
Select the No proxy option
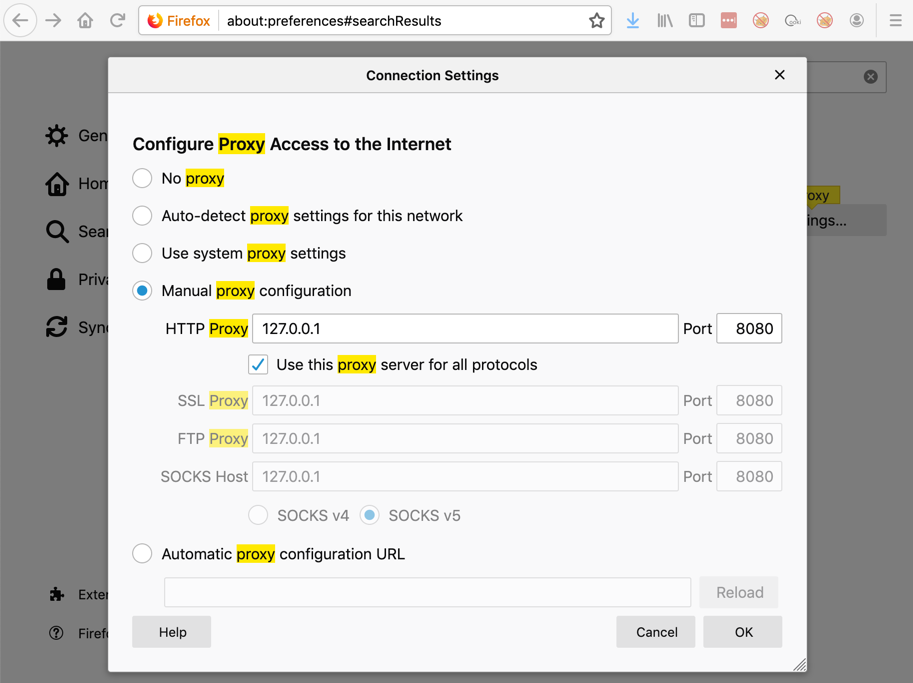pyautogui.click(x=143, y=178)
